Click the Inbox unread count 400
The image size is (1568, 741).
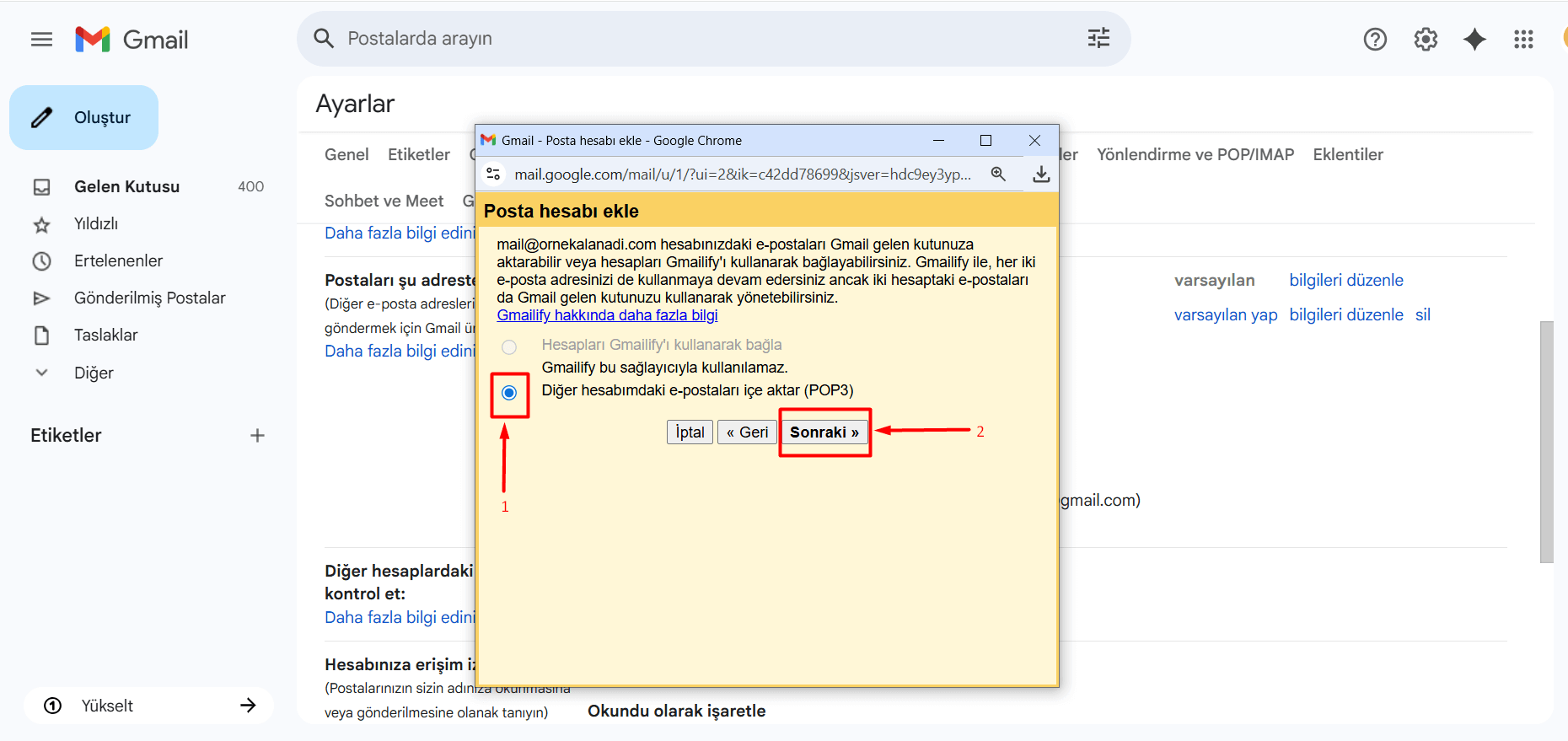250,186
